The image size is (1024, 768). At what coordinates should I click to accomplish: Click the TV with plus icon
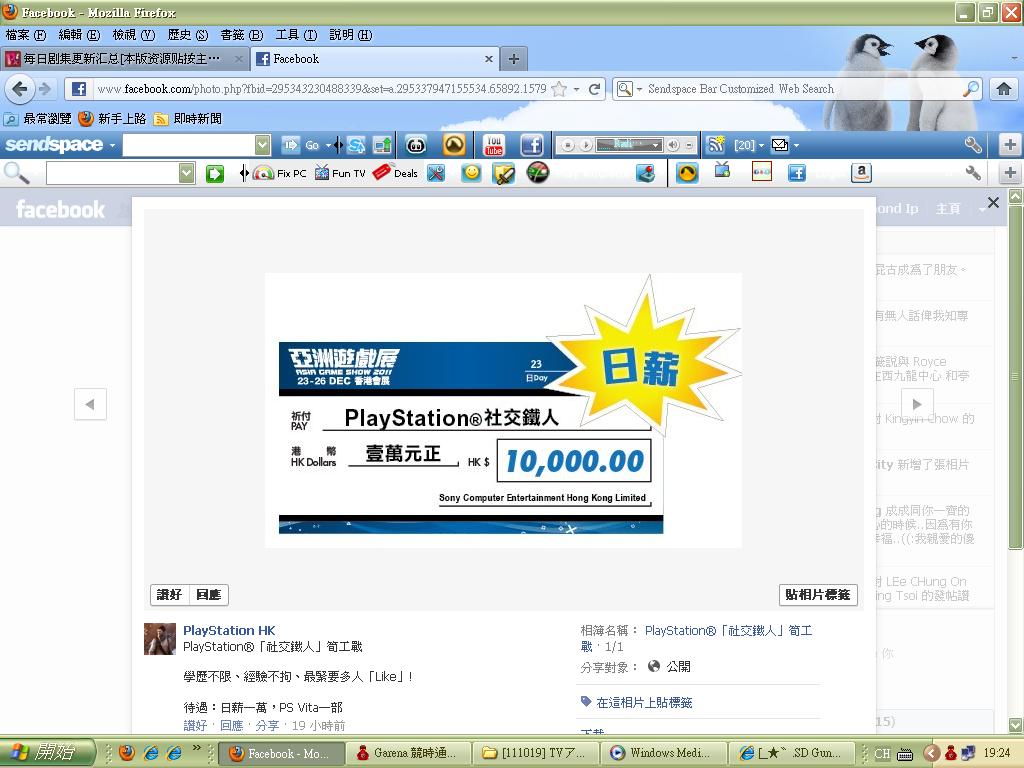pos(722,171)
